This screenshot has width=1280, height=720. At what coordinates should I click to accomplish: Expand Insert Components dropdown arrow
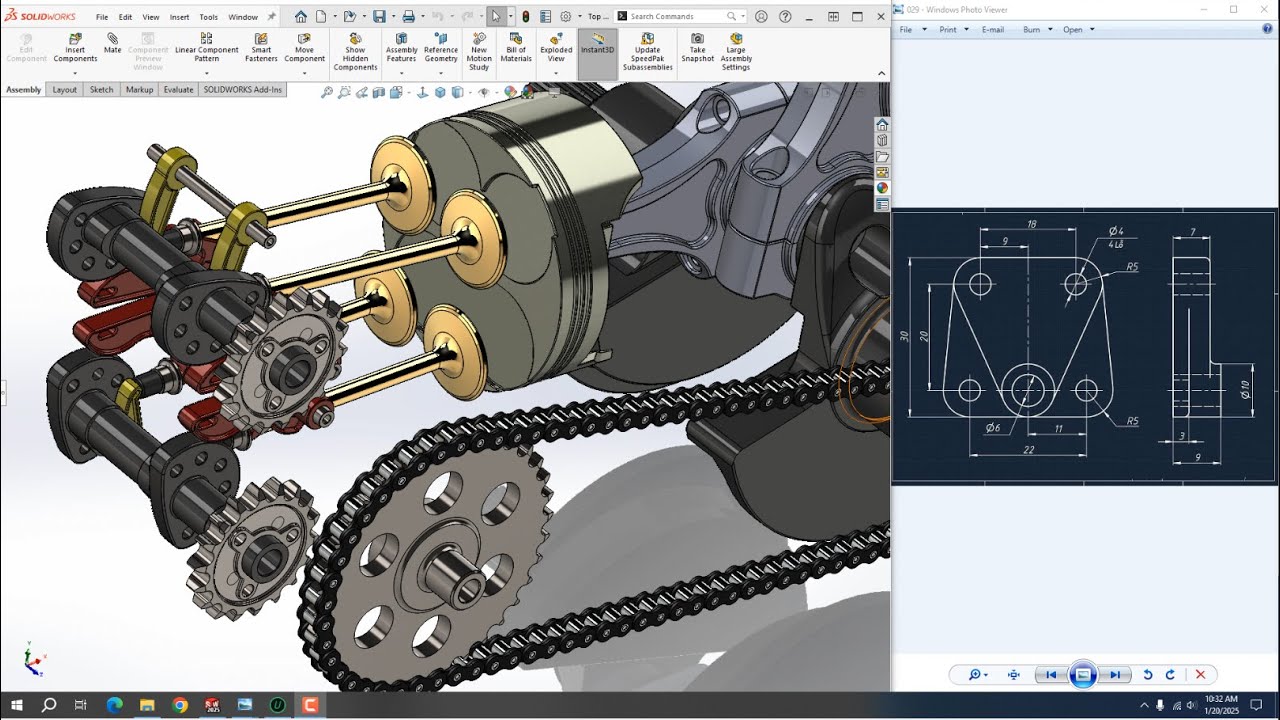click(75, 72)
